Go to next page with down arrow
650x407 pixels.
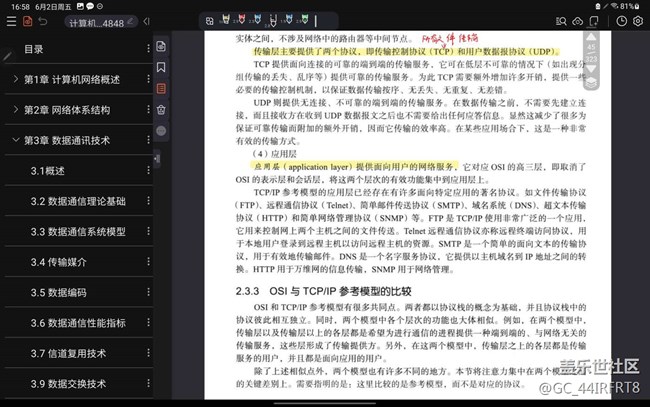point(591,69)
